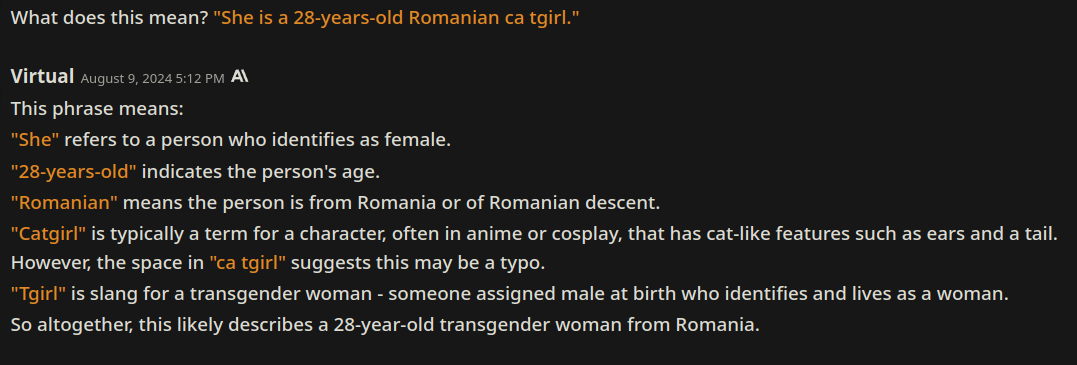Open the Virtual username profile
The width and height of the screenshot is (1077, 365).
pos(43,76)
